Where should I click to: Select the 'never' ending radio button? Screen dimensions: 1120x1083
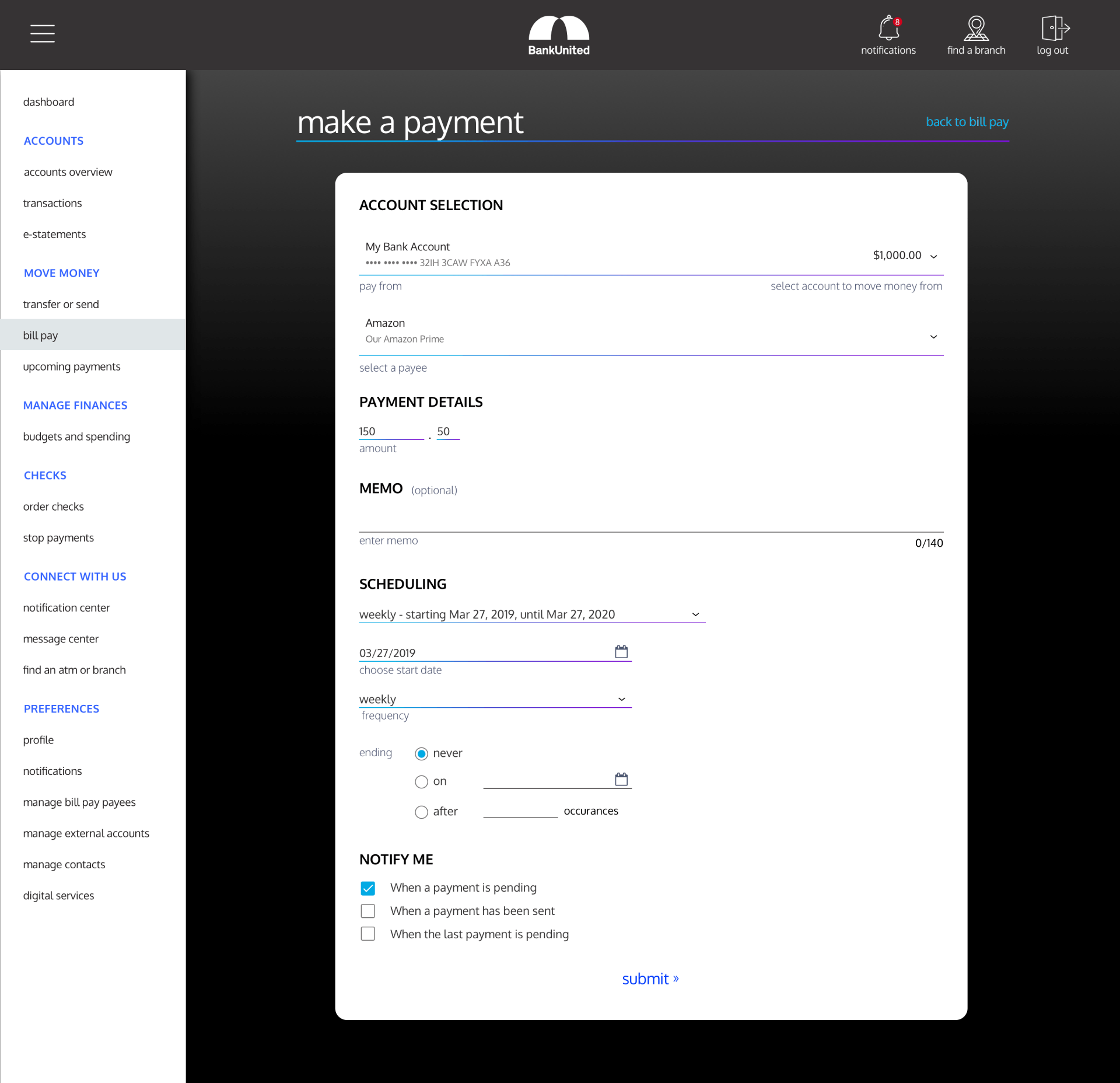[x=421, y=753]
